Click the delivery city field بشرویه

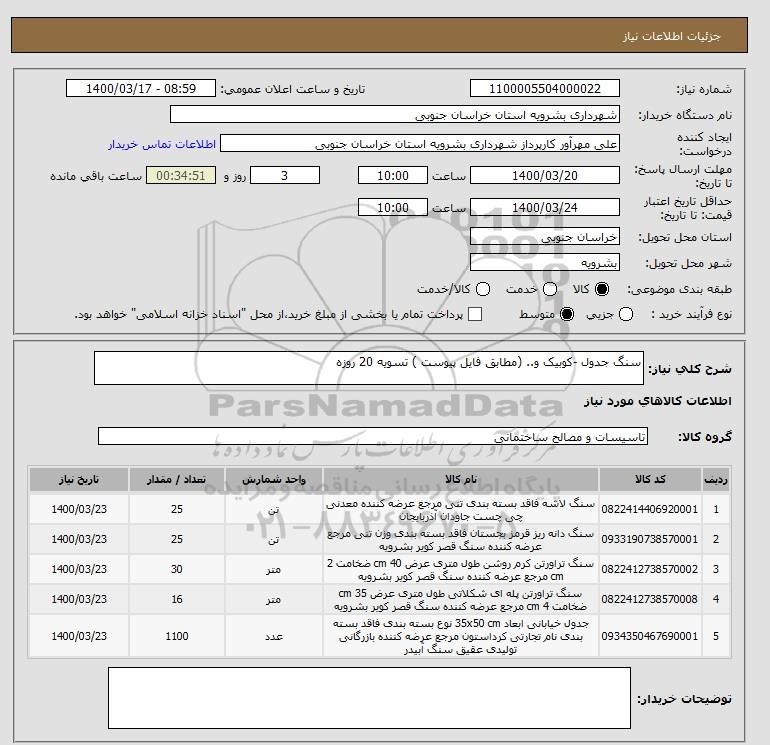[545, 263]
